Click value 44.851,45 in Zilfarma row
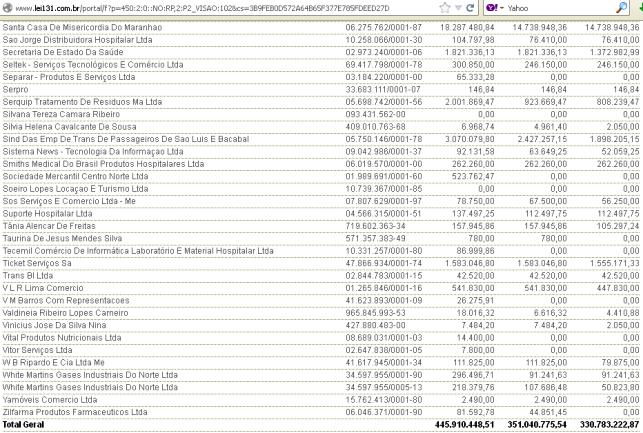 [x=547, y=412]
